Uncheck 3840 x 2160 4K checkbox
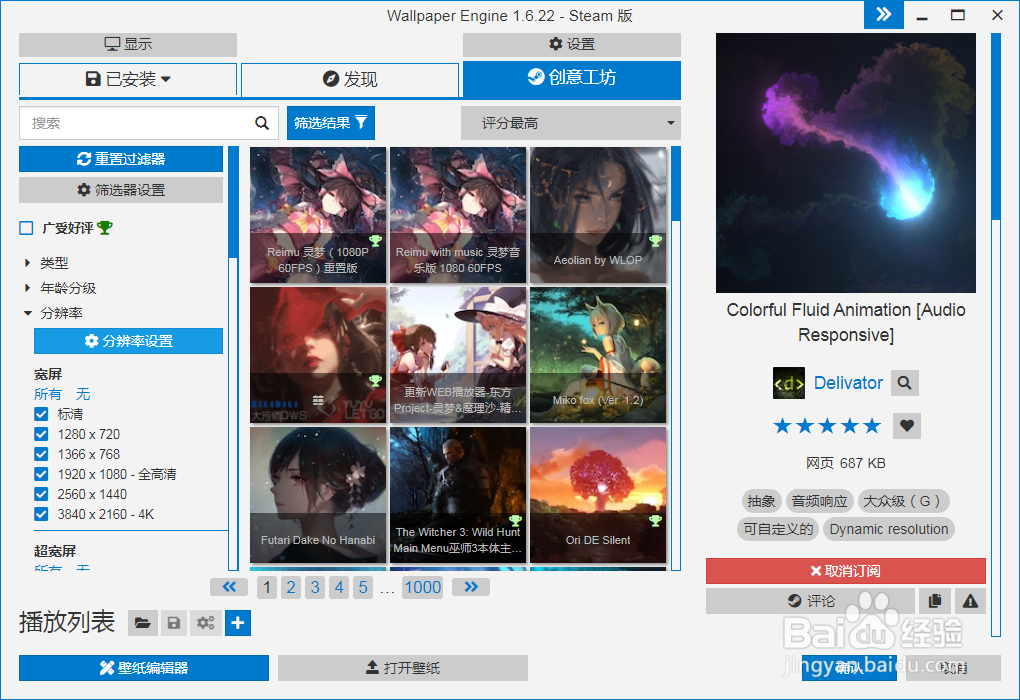Image resolution: width=1020 pixels, height=700 pixels. coord(41,515)
